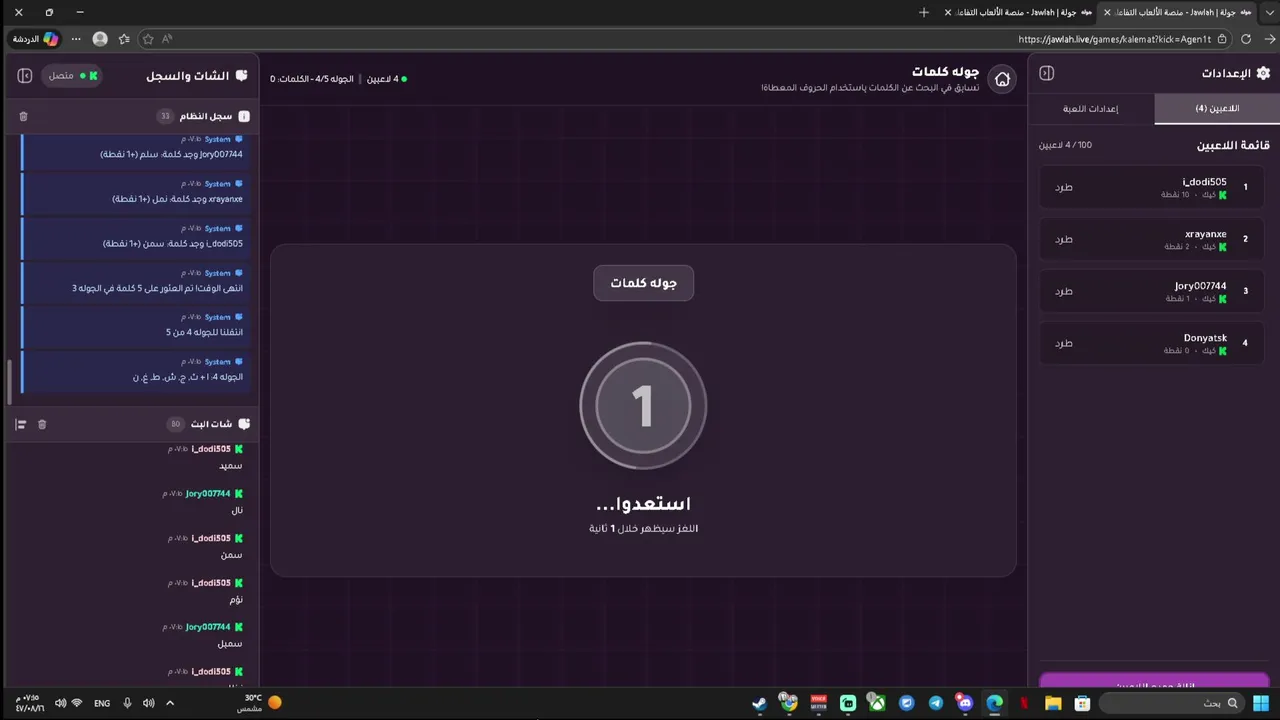Open Steam from the taskbar
The width and height of the screenshot is (1280, 720).
tap(760, 703)
